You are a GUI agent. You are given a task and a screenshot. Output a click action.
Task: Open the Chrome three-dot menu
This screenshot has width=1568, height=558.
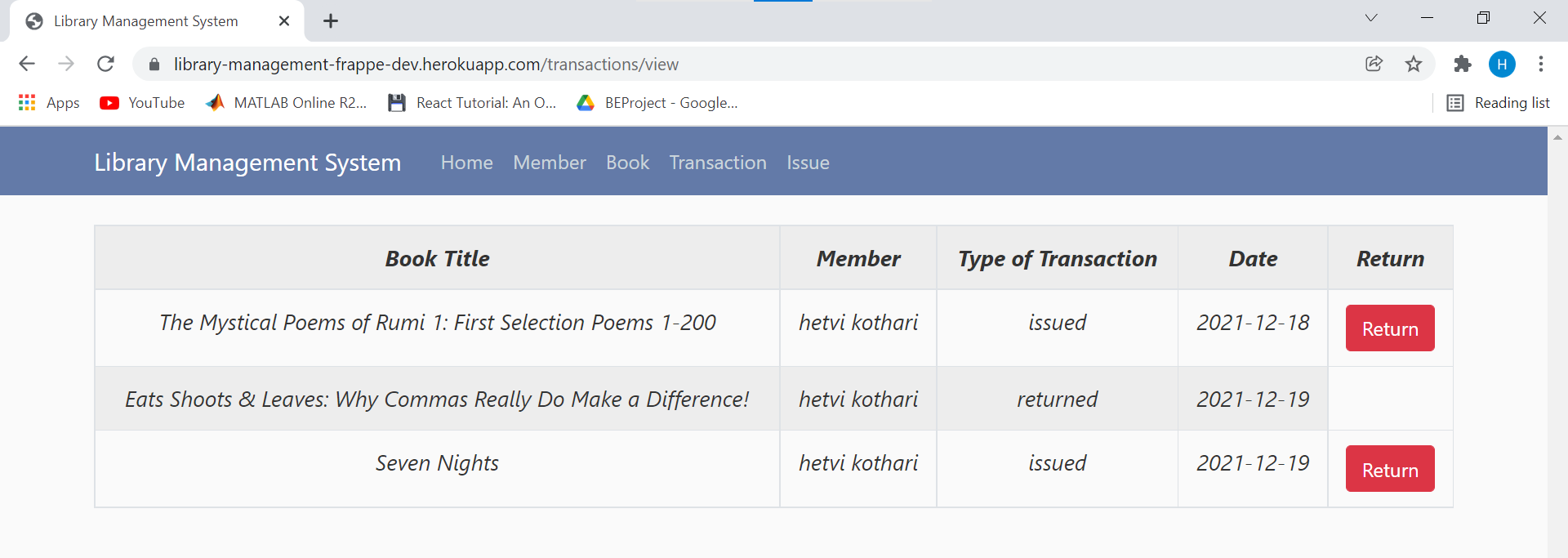click(x=1540, y=64)
